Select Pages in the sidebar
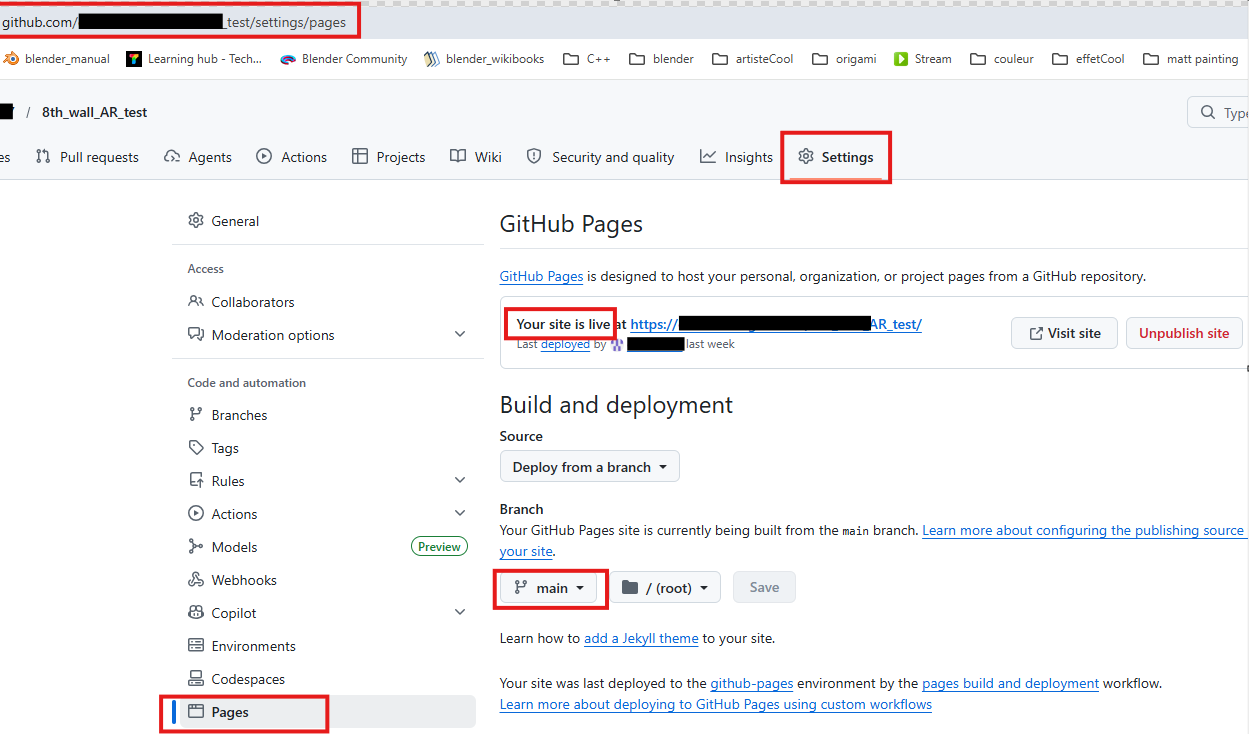Screen dimensions: 1249x734 (x=328, y=712)
